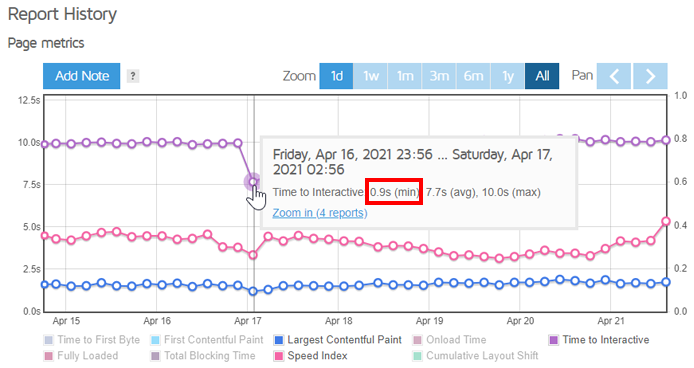Click the Add Note button

pos(81,76)
